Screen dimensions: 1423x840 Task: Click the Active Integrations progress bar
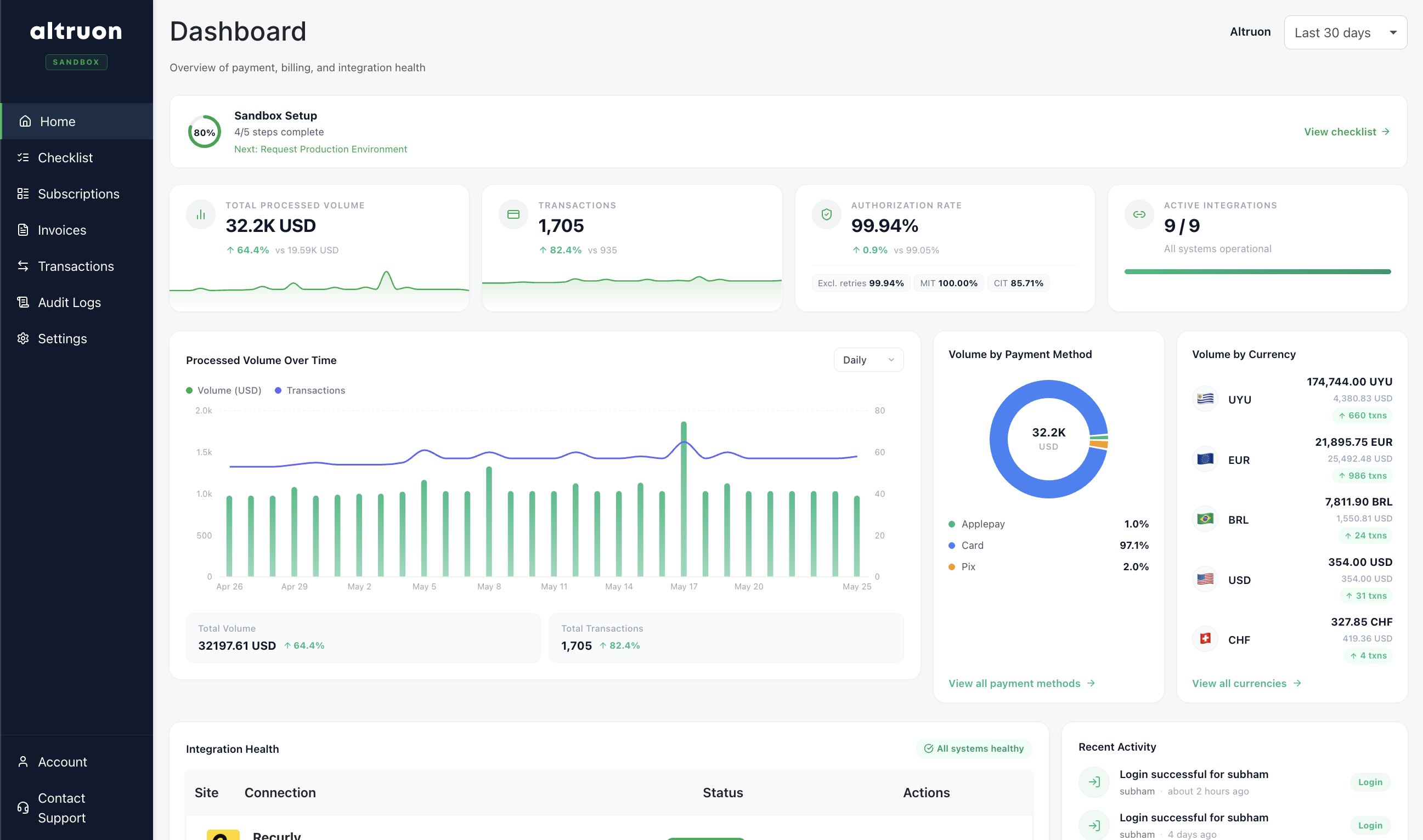(x=1257, y=272)
